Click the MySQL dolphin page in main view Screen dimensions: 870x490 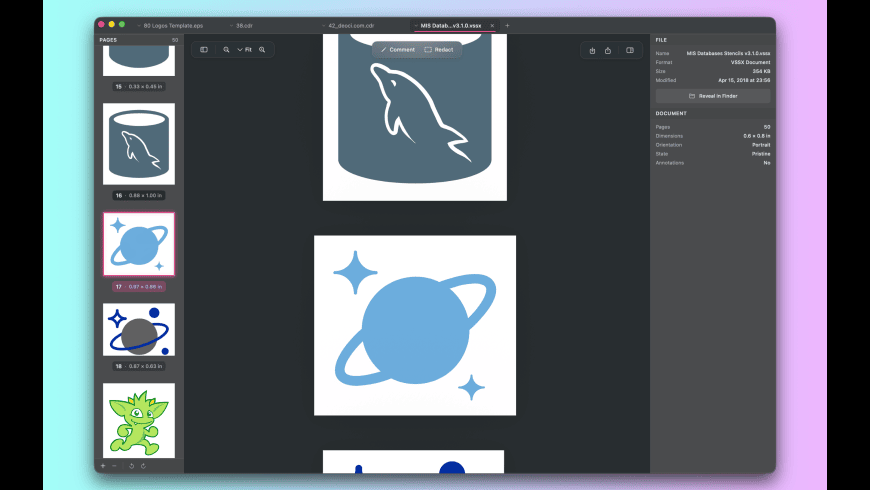[x=414, y=117]
